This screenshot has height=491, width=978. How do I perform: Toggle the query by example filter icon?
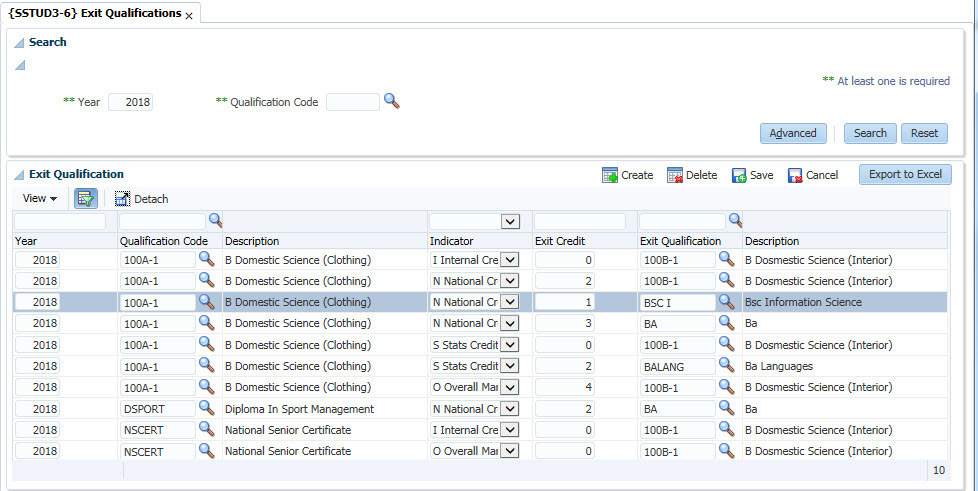point(86,198)
